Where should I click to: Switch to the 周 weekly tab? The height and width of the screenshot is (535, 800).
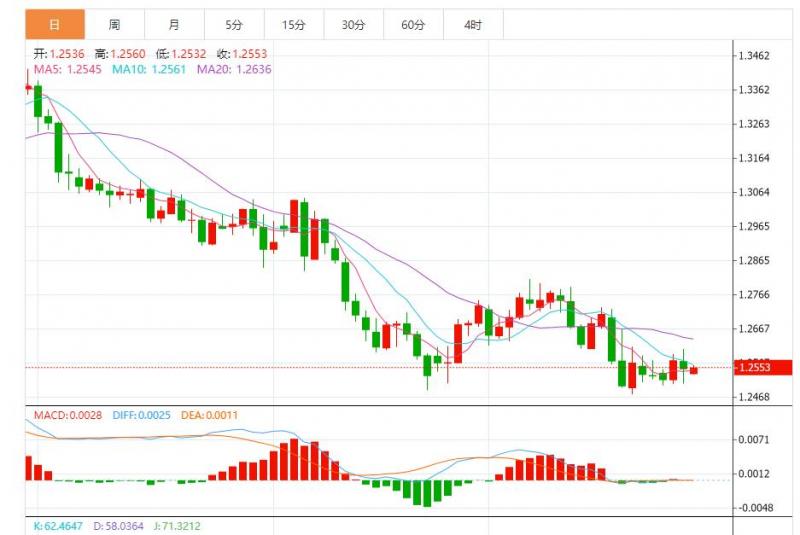pyautogui.click(x=115, y=24)
